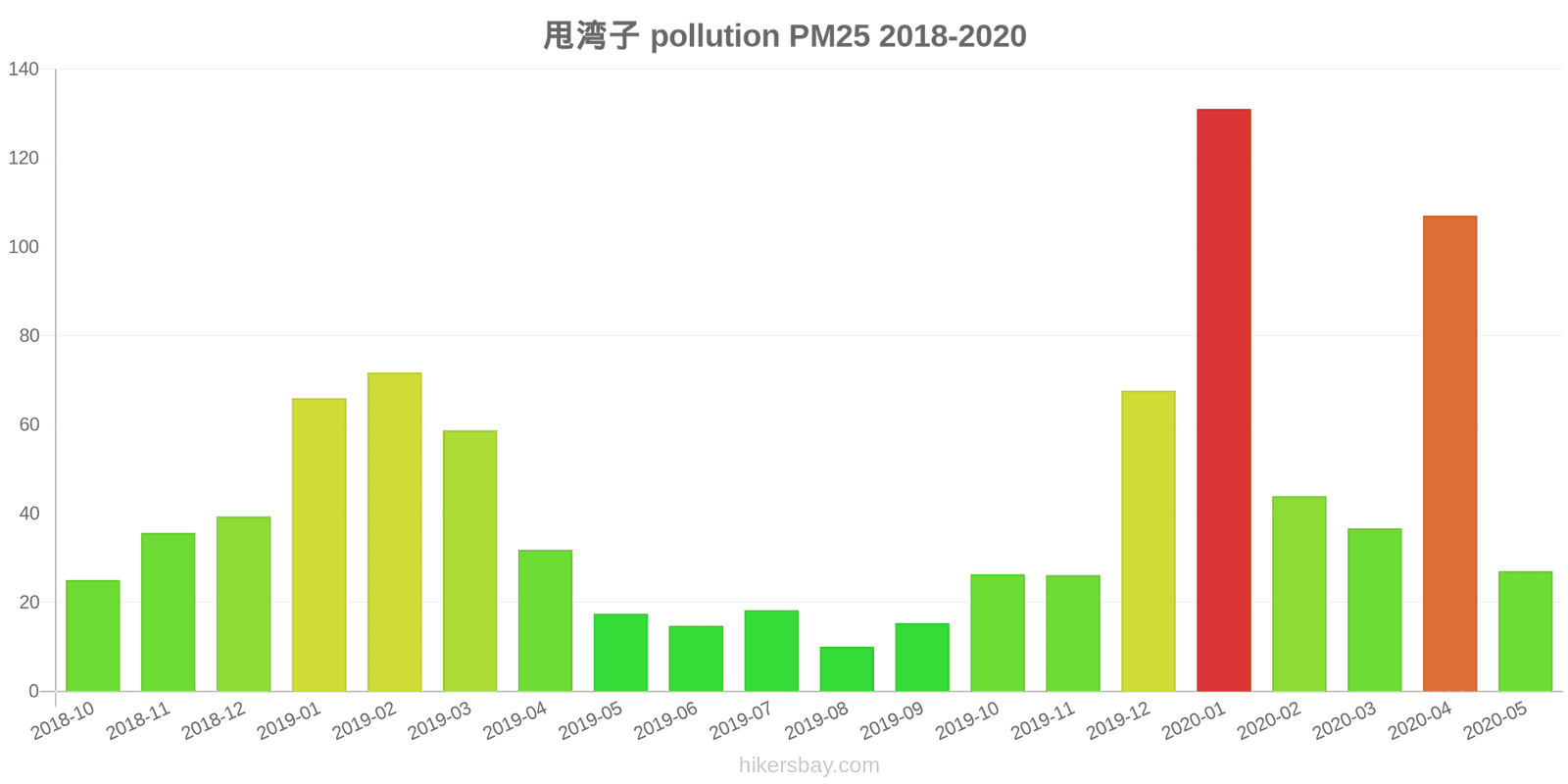Click the 2018-10 axis label
Screen dimensions: 1568x784
[x=64, y=721]
